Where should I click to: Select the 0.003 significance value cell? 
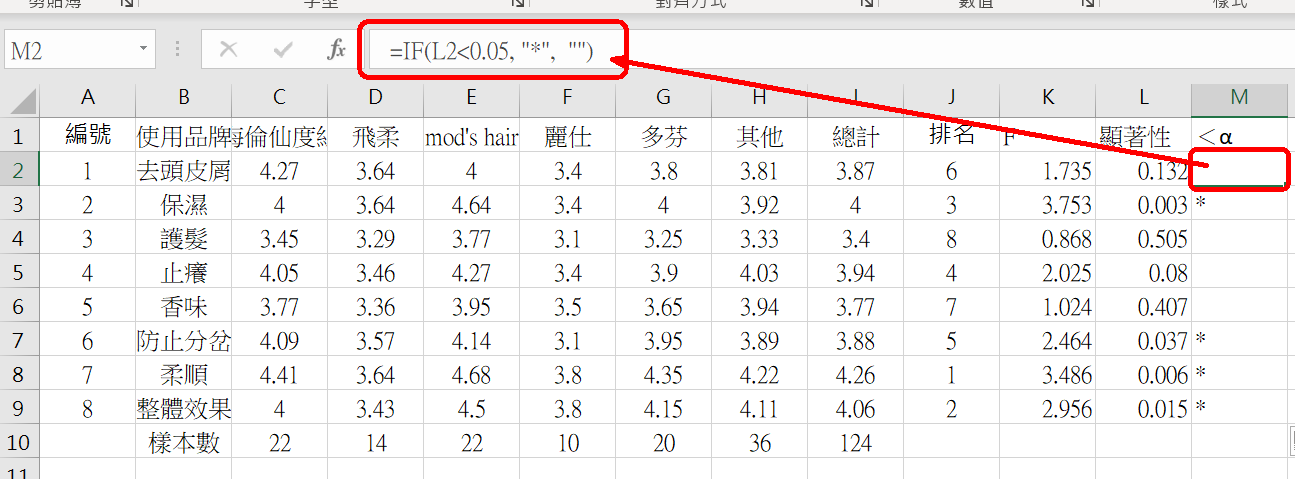click(x=1143, y=205)
